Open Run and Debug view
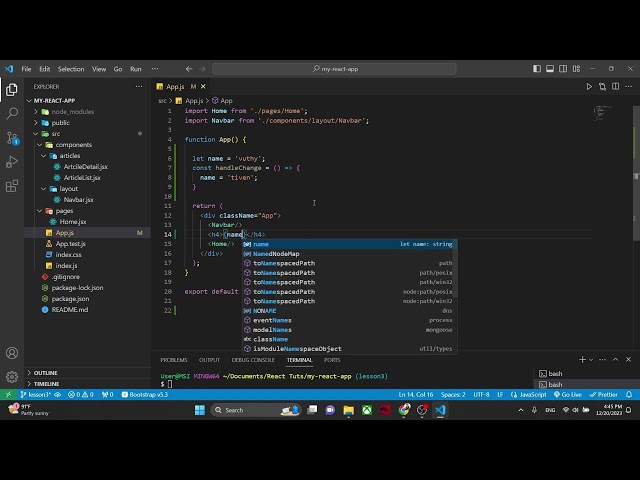The width and height of the screenshot is (640, 480). [x=12, y=162]
